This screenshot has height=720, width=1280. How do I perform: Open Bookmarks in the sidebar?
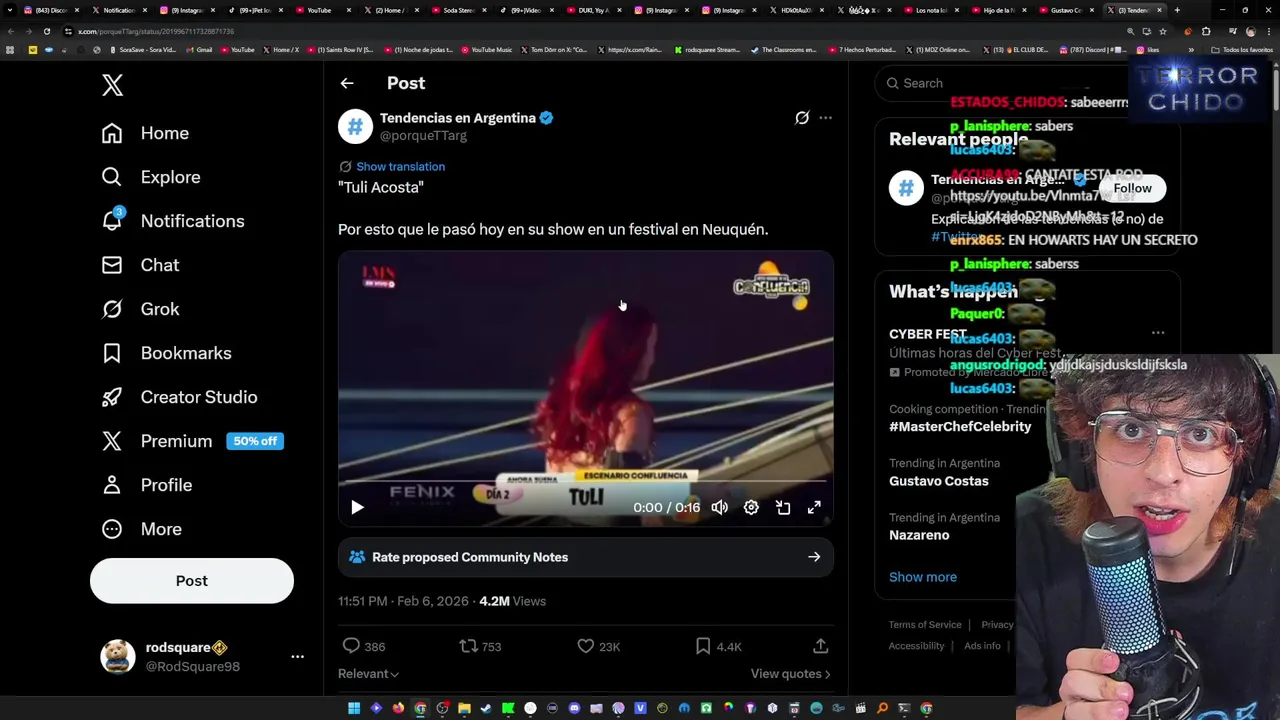pyautogui.click(x=166, y=353)
